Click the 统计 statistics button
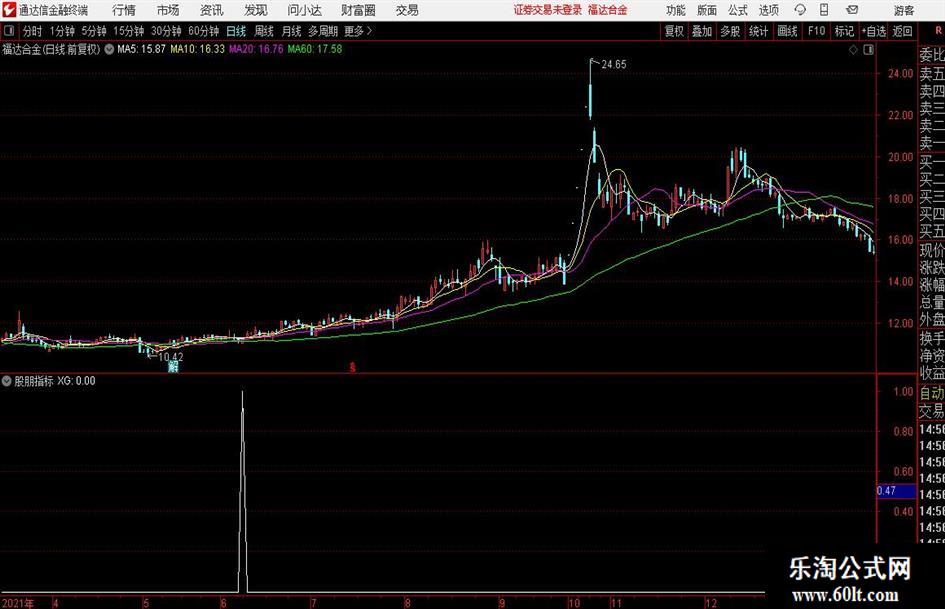 tap(759, 31)
